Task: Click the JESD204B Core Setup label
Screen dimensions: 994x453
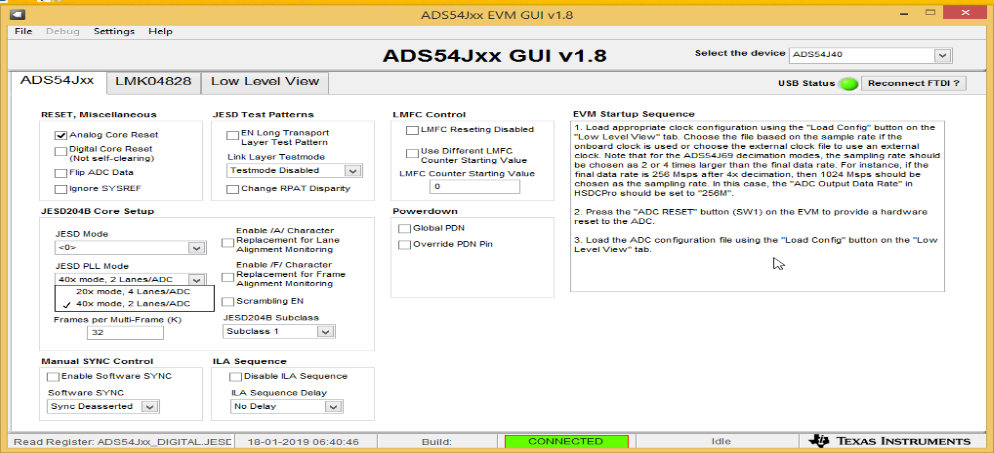Action: (98, 211)
